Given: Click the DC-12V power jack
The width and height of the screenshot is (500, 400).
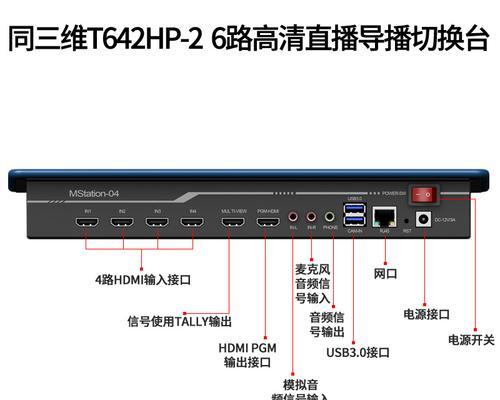Looking at the screenshot, I should point(423,219).
